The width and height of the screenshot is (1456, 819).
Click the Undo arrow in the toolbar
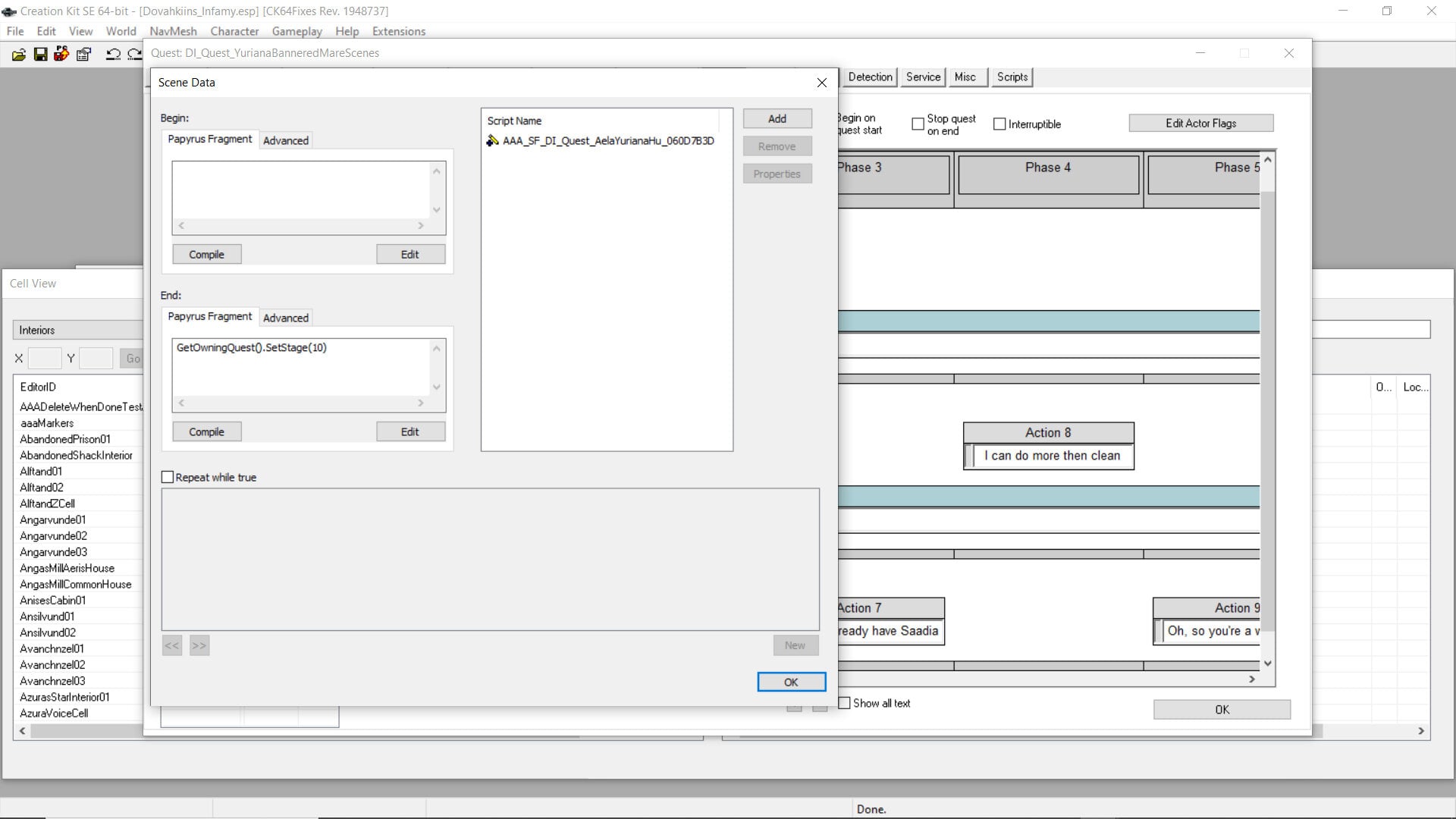coord(113,54)
